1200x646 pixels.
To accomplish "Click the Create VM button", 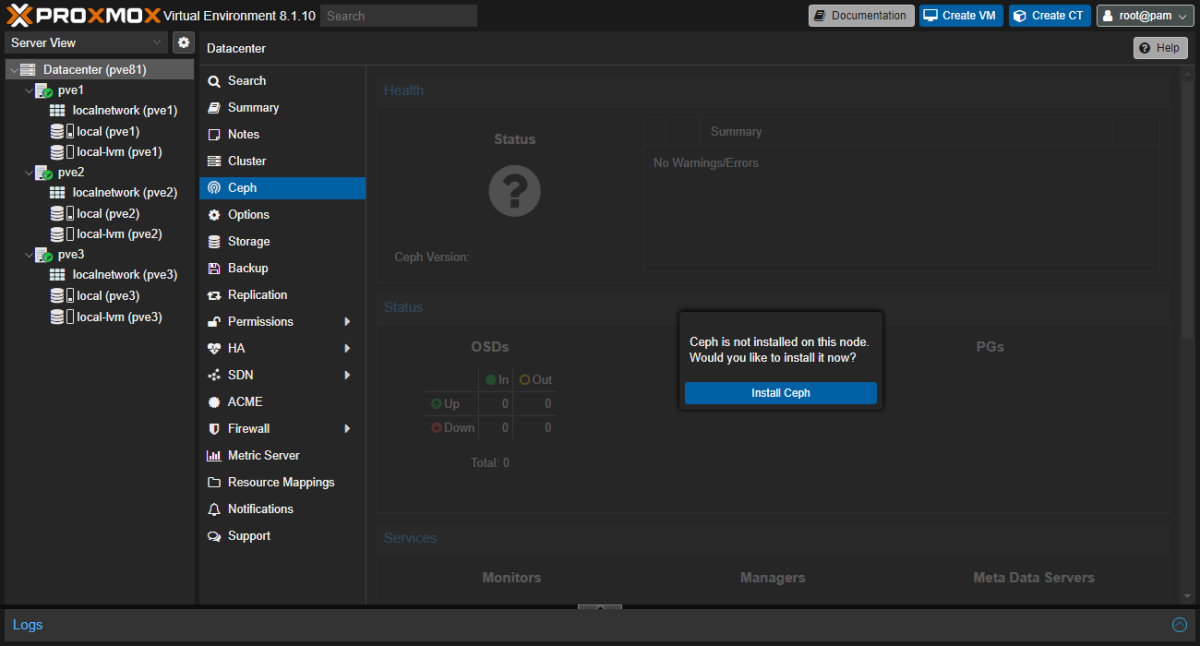I will (x=961, y=16).
